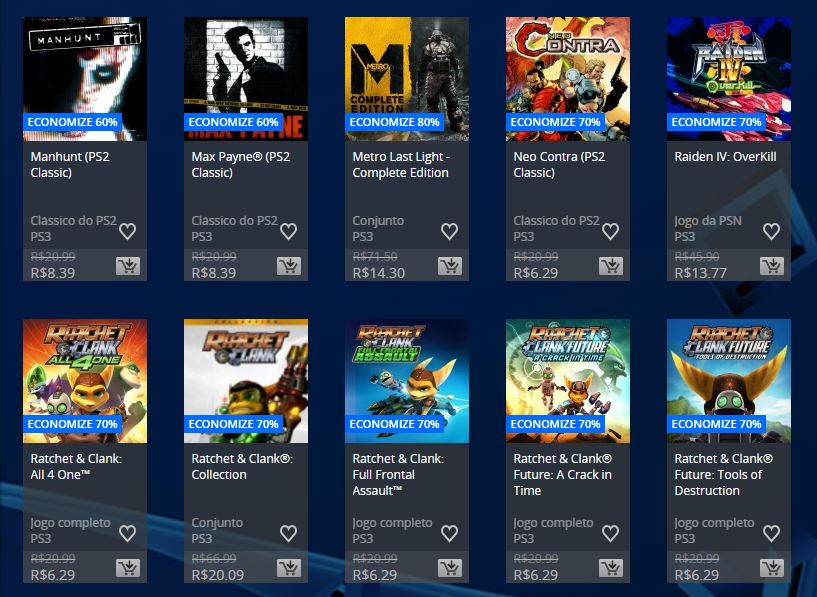This screenshot has width=817, height=597.
Task: Open the Tools of Destruction cover image
Action: (x=729, y=381)
